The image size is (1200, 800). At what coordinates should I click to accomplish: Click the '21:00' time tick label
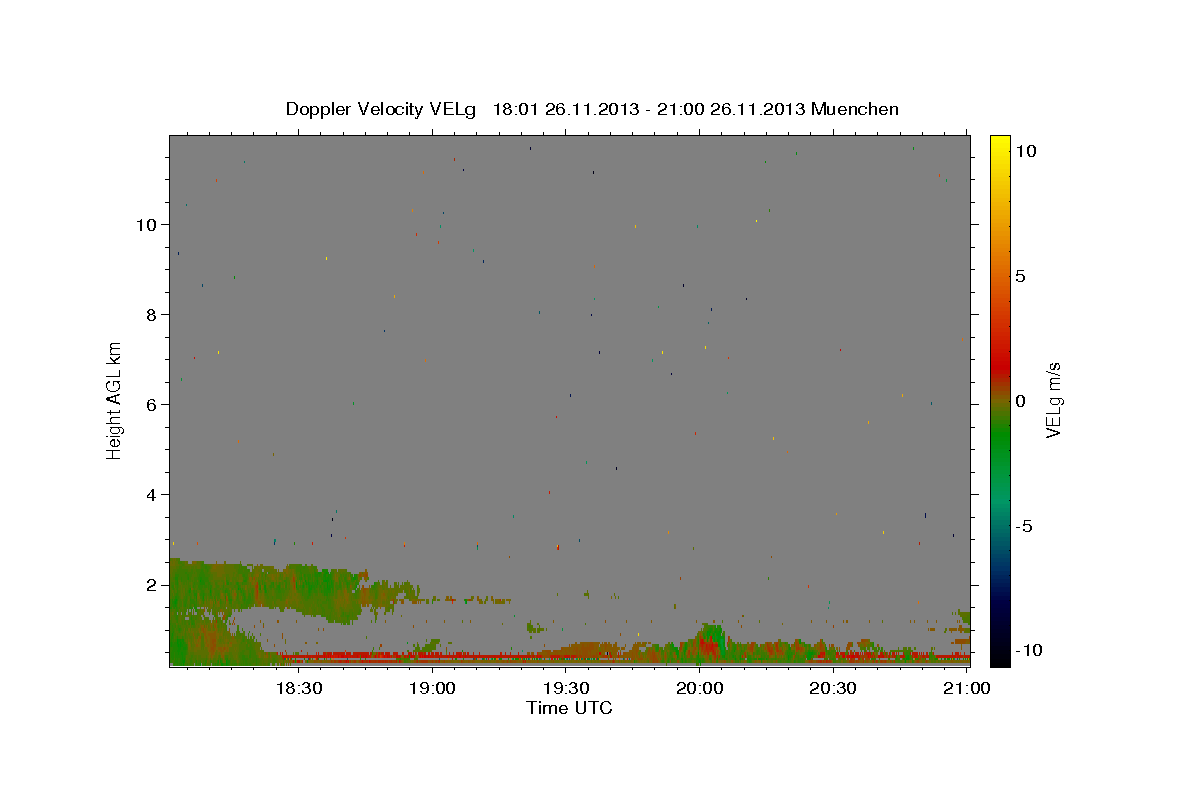(x=967, y=688)
